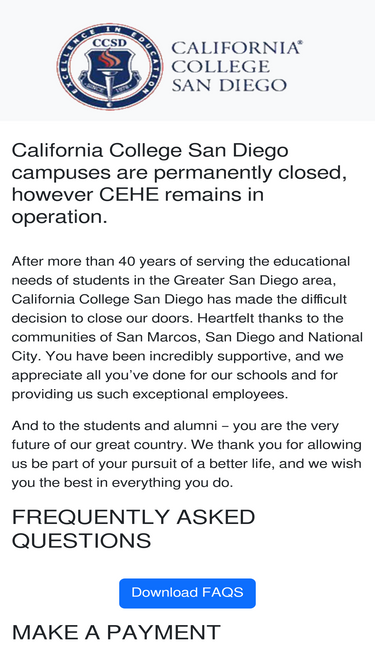375x667 pixels.
Task: Click the paragraph starting And to the students
Action: point(187,454)
